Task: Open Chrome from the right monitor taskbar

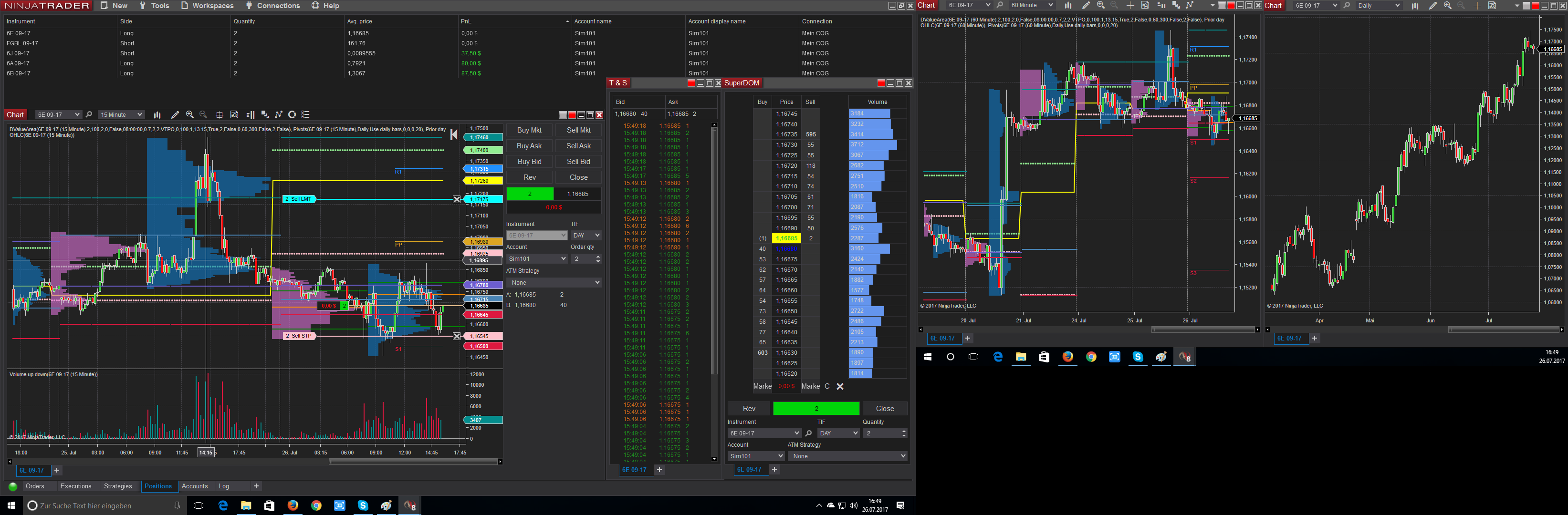Action: pos(1091,357)
